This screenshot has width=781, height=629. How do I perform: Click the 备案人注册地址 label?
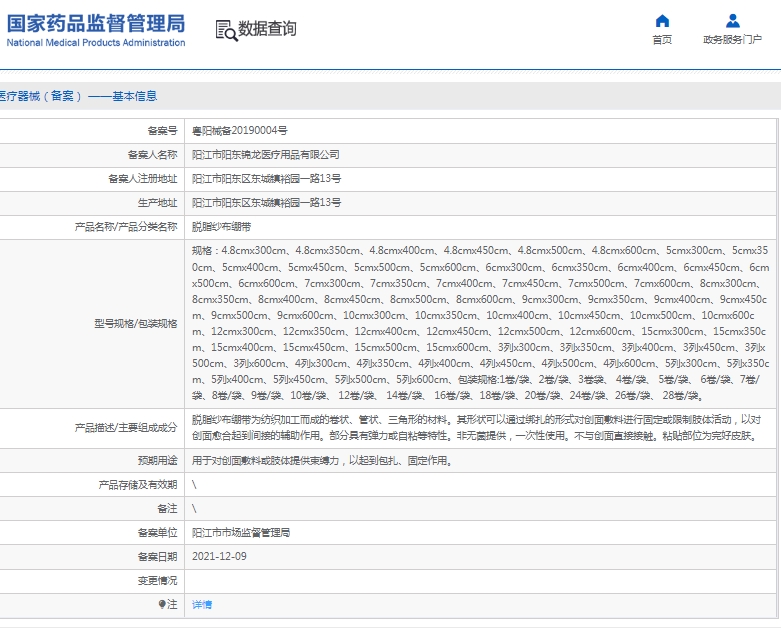143,178
